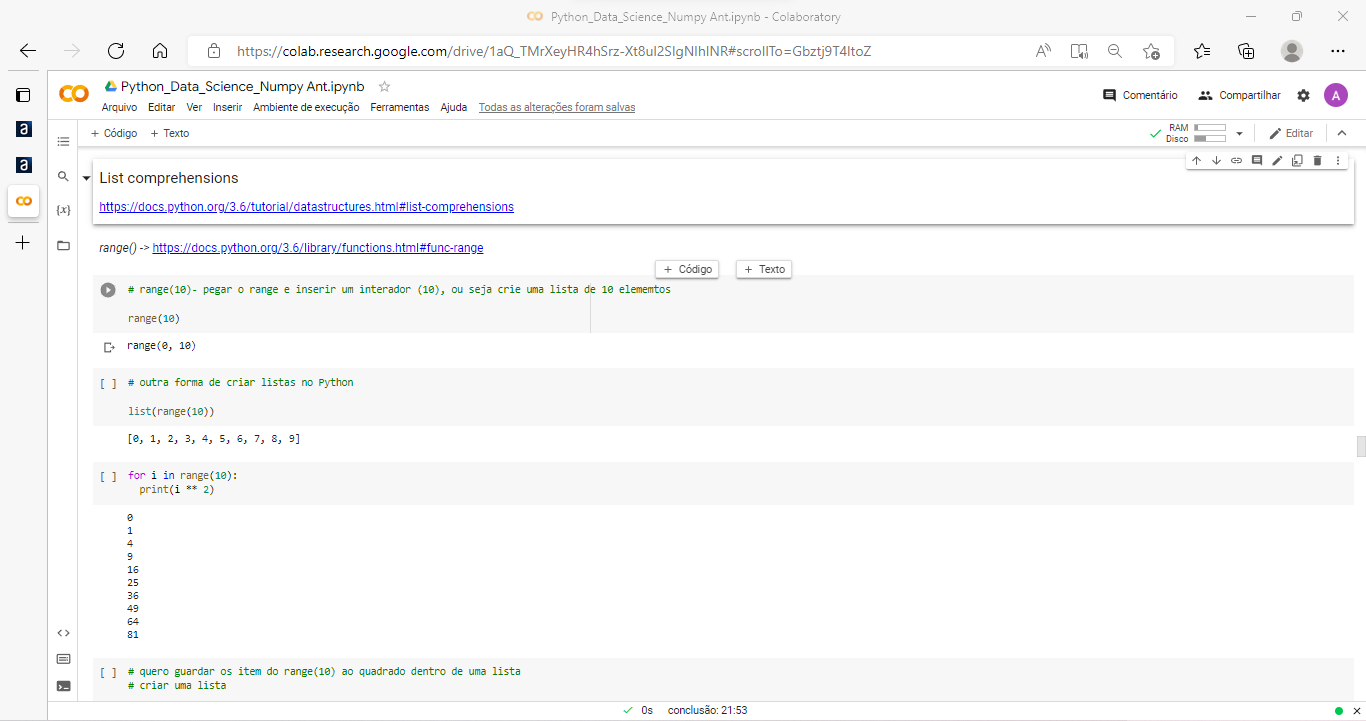Open the list-comprehensions docs link
1366x721 pixels.
[306, 207]
